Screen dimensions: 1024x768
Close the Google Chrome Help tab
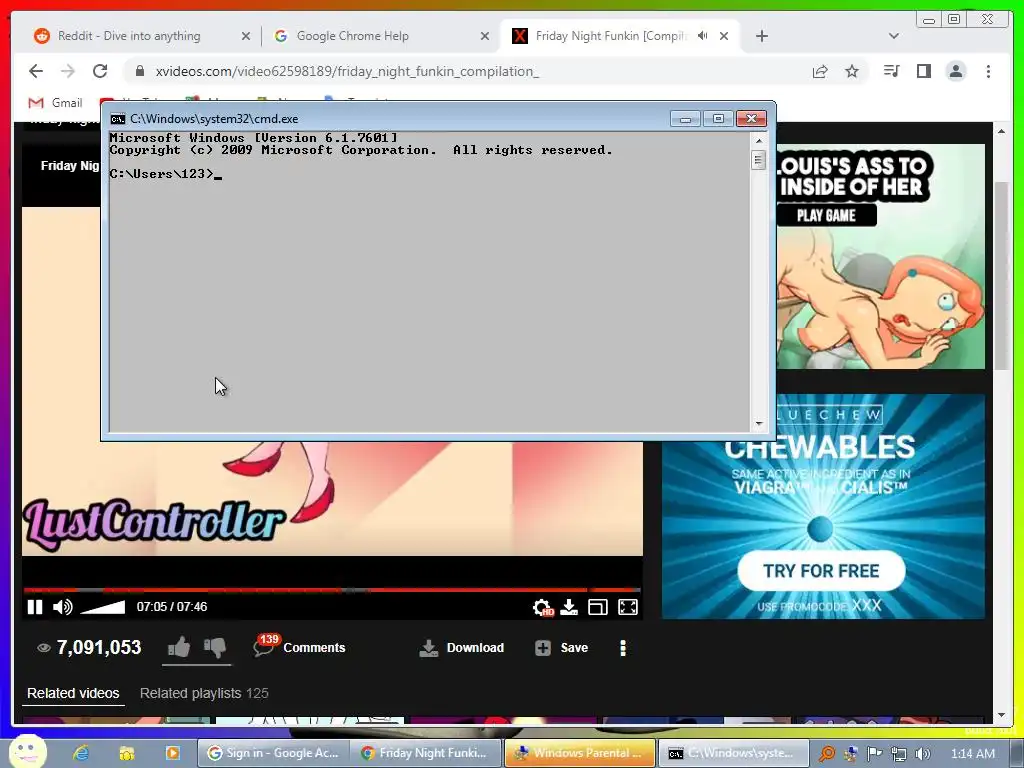point(485,36)
